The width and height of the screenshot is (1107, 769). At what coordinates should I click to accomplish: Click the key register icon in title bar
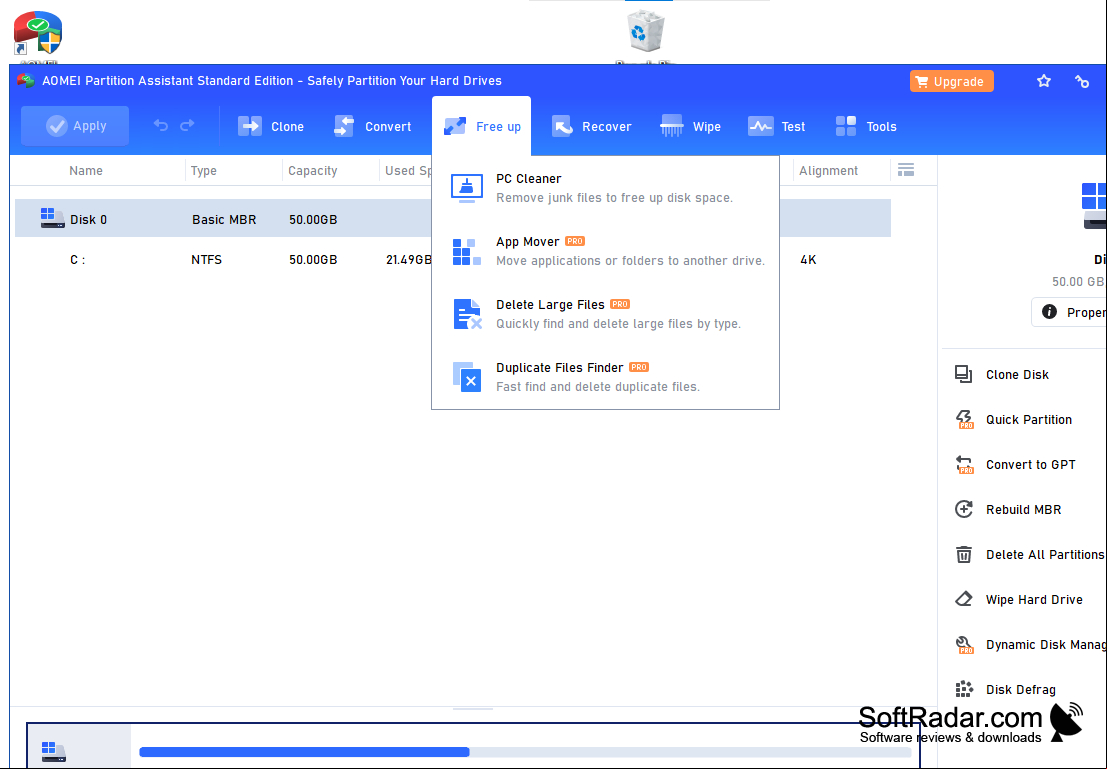click(1082, 81)
